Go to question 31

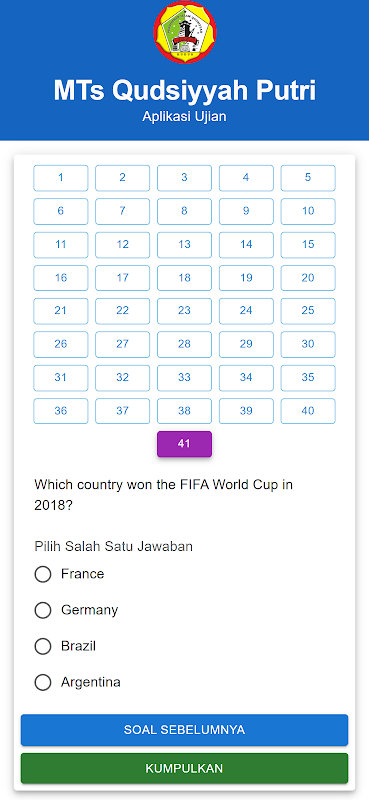tap(61, 378)
